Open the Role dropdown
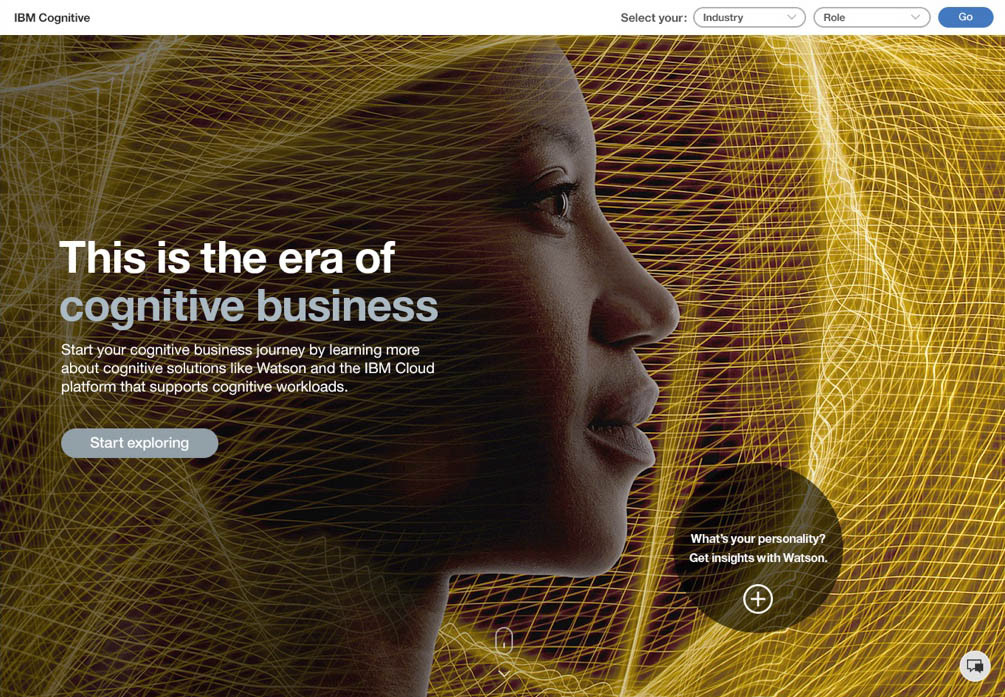Image resolution: width=1005 pixels, height=697 pixels. pos(872,17)
